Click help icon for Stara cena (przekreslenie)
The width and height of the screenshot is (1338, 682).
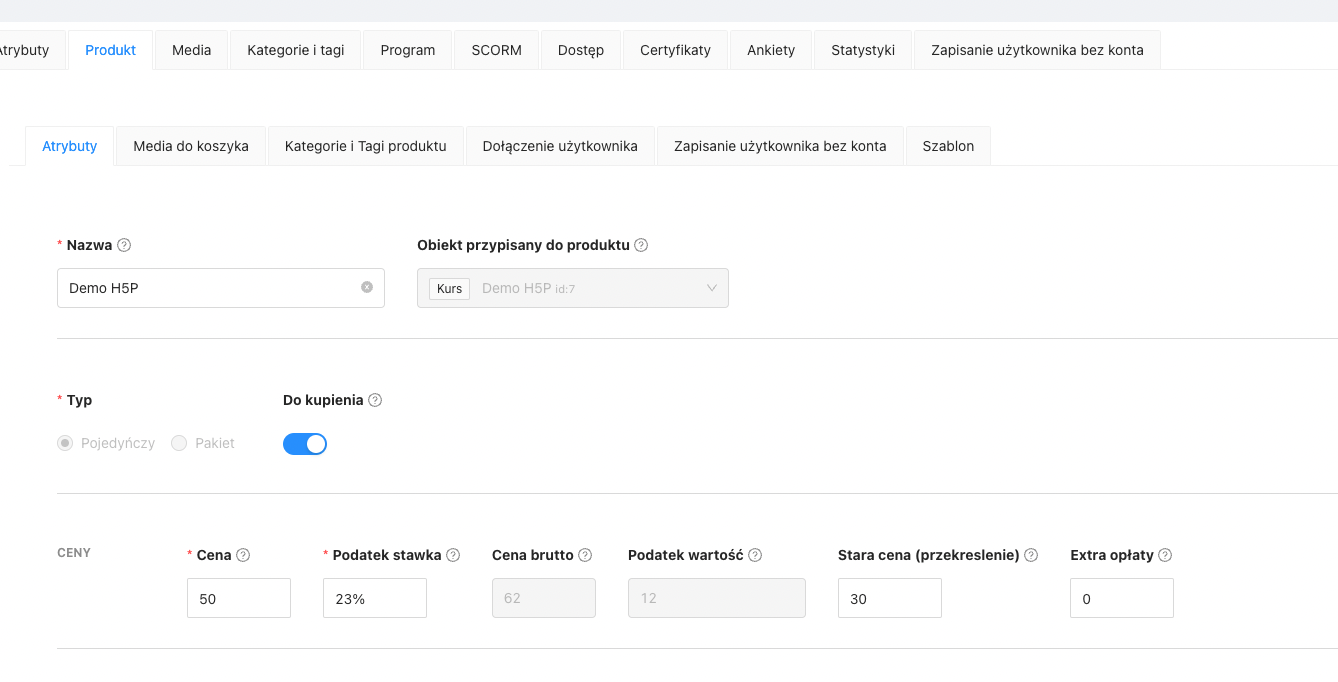1030,554
